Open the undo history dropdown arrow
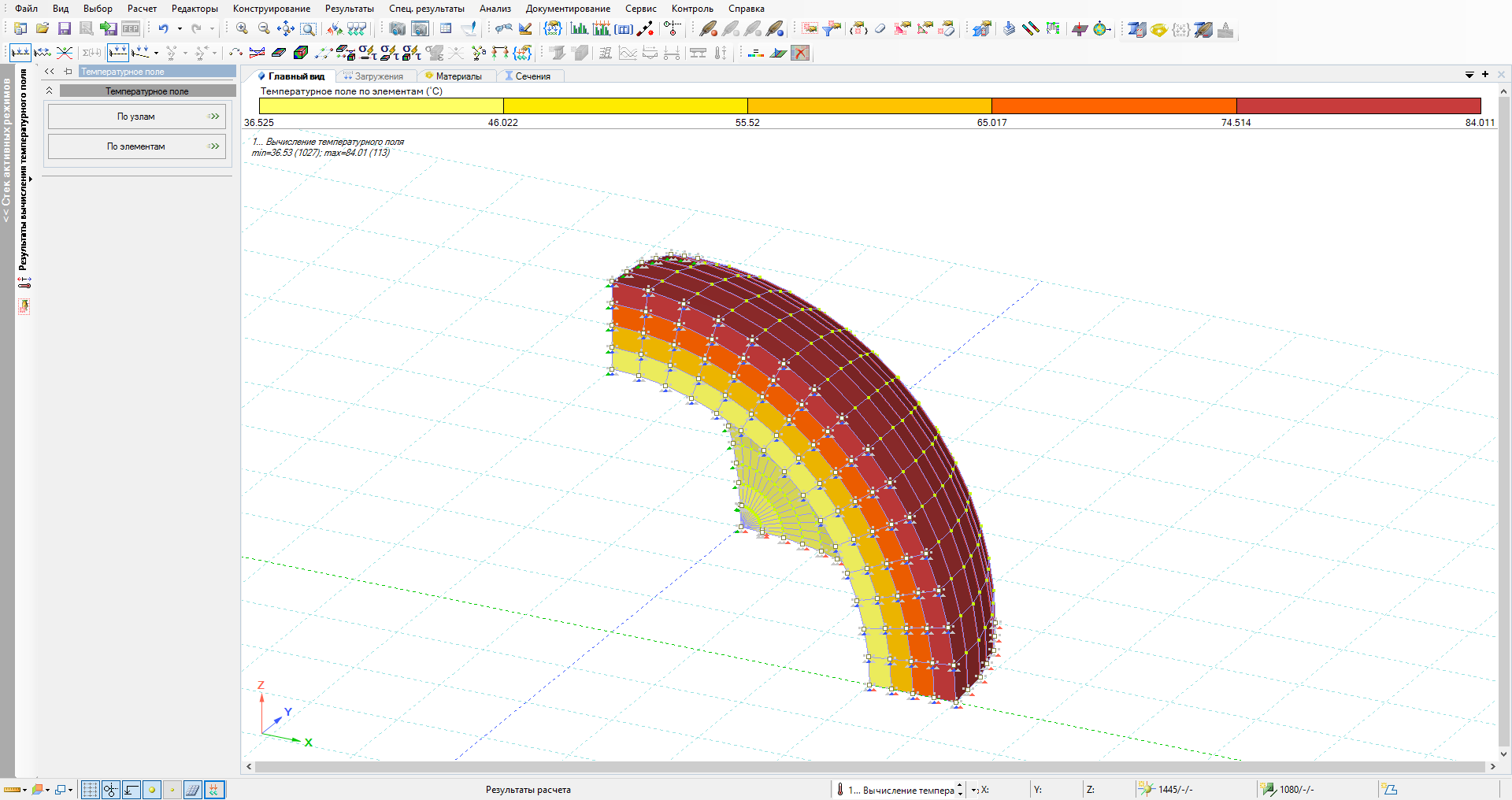The width and height of the screenshot is (1512, 800). click(180, 29)
